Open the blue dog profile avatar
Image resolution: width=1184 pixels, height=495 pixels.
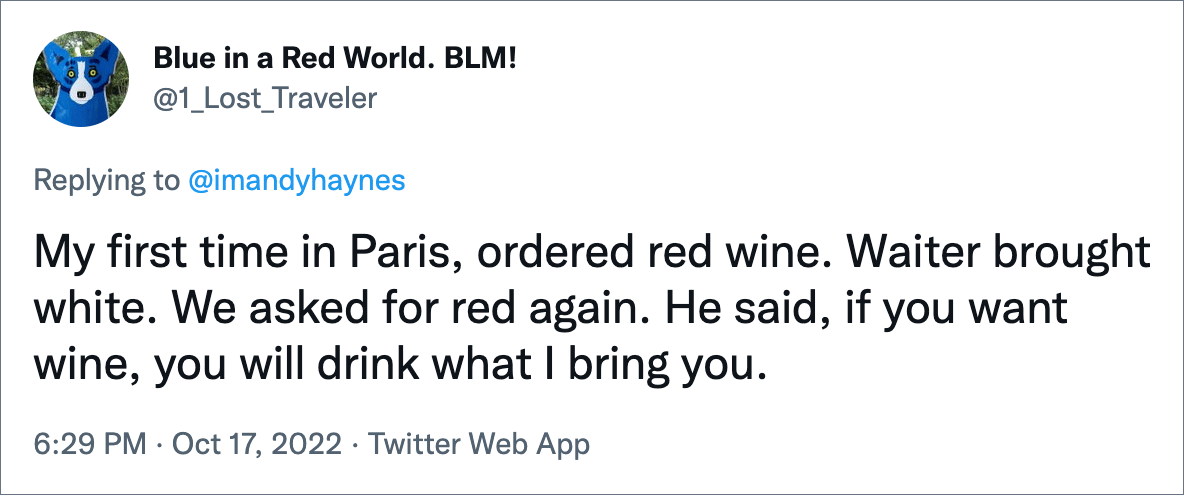coord(81,79)
